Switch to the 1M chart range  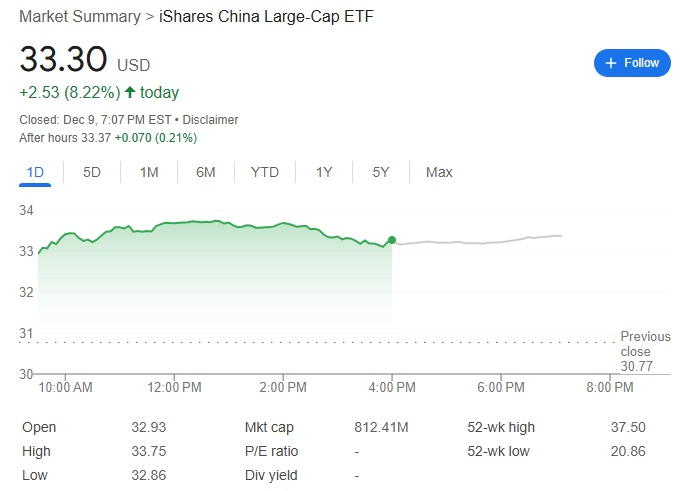(x=149, y=172)
